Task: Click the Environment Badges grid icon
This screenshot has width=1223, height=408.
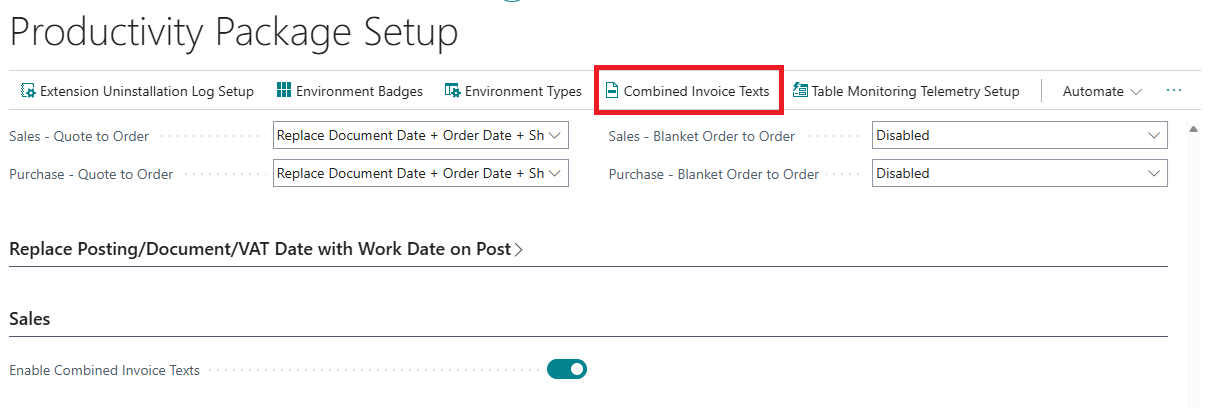Action: pyautogui.click(x=284, y=91)
